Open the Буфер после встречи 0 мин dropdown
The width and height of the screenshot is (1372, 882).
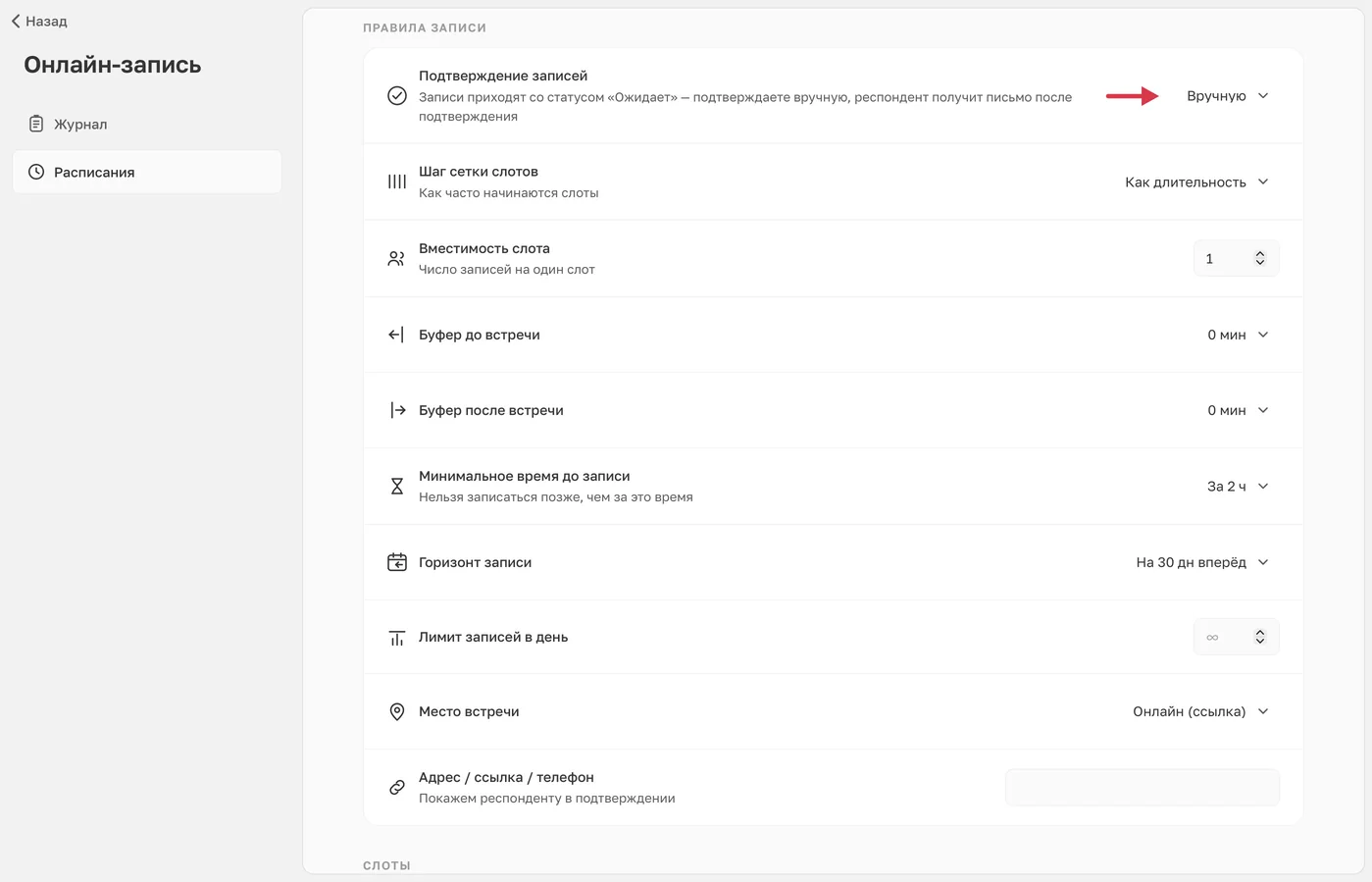[x=1239, y=410]
